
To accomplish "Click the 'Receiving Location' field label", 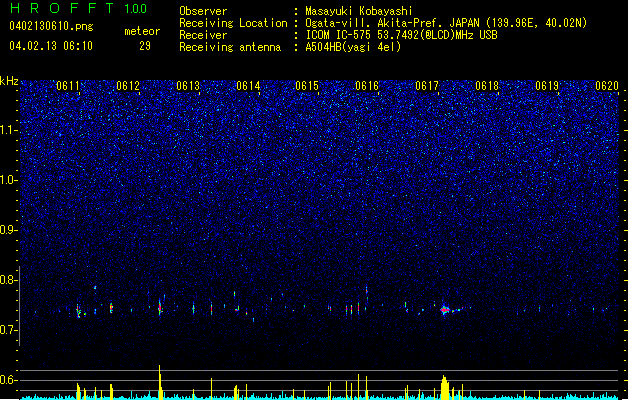I will [233, 23].
